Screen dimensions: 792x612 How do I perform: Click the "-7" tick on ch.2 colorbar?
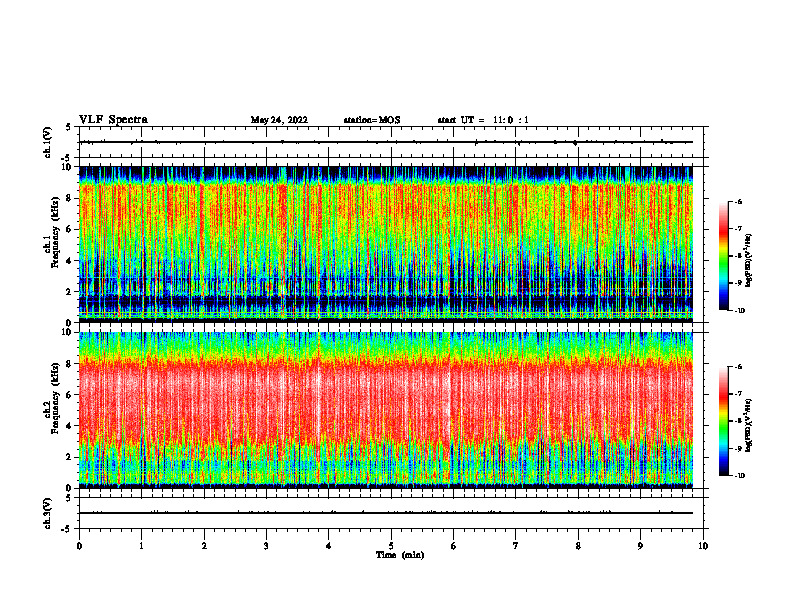[738, 394]
